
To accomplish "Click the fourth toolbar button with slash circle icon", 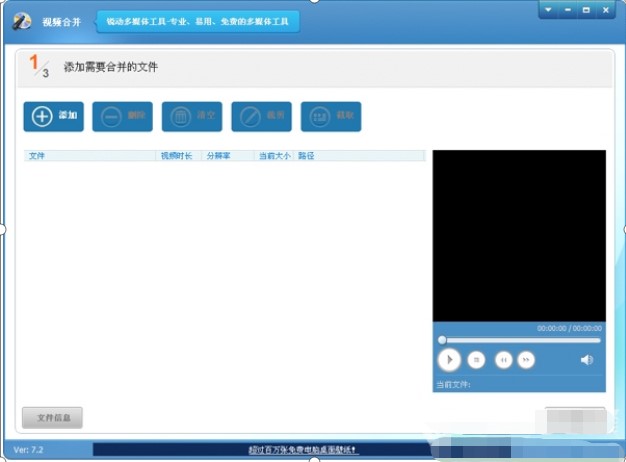I will (x=261, y=117).
